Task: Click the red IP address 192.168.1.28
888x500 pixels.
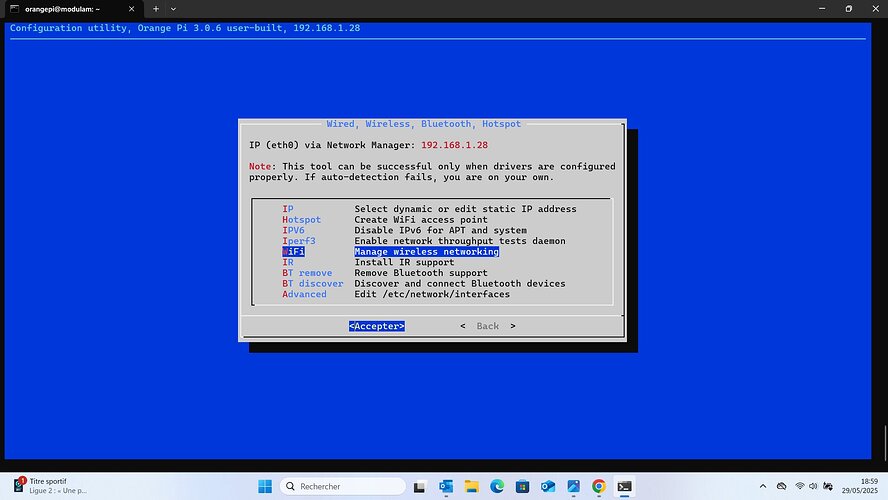Action: [x=454, y=145]
